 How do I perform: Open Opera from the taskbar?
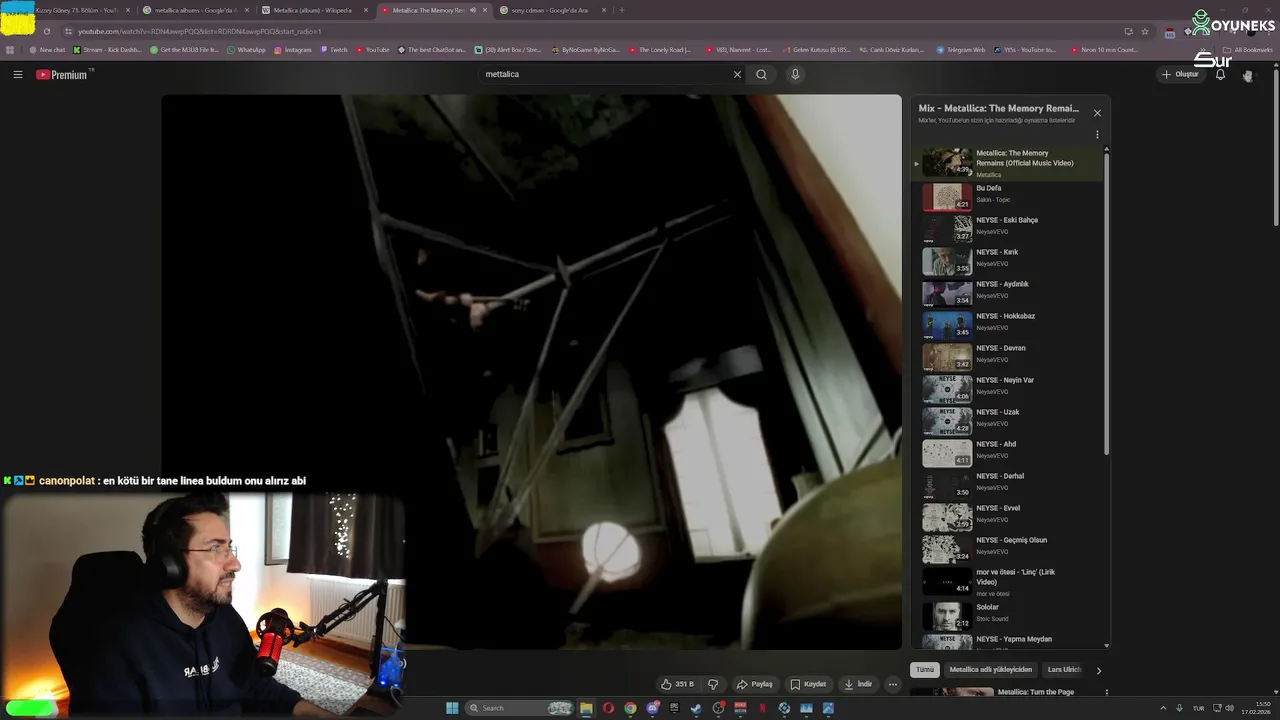[x=608, y=708]
